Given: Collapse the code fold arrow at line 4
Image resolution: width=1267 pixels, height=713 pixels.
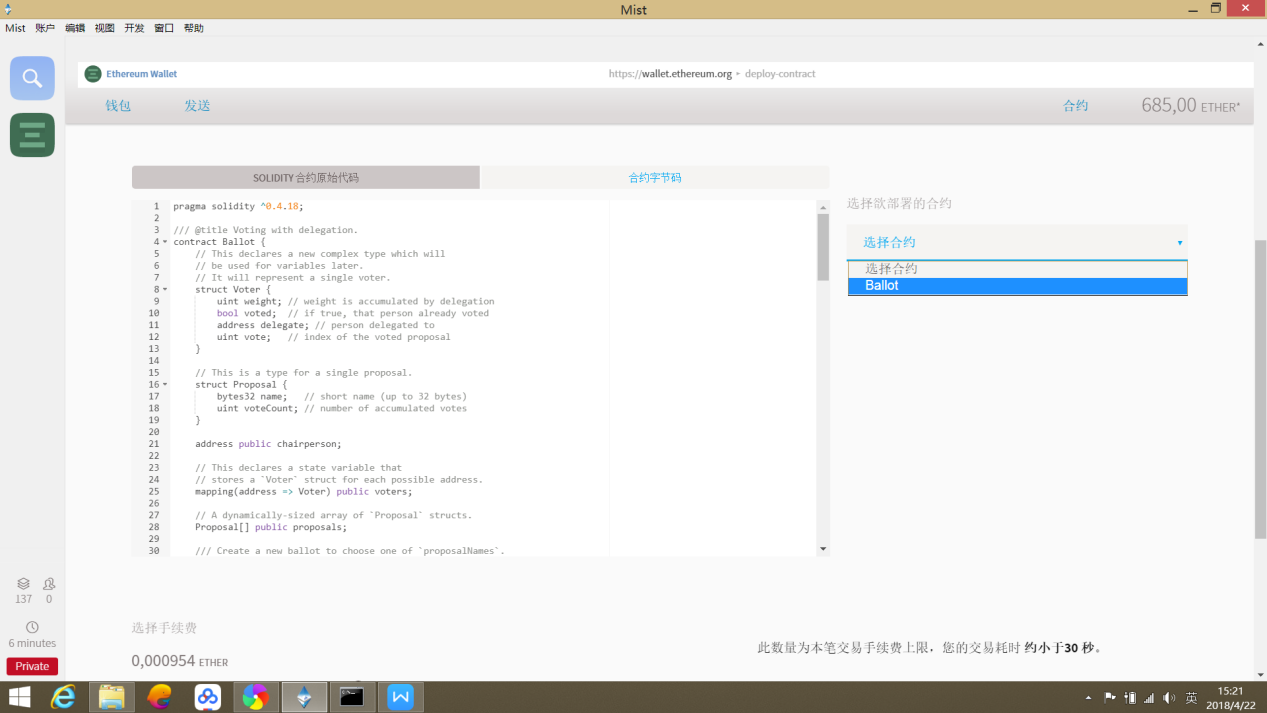Looking at the screenshot, I should (x=165, y=242).
